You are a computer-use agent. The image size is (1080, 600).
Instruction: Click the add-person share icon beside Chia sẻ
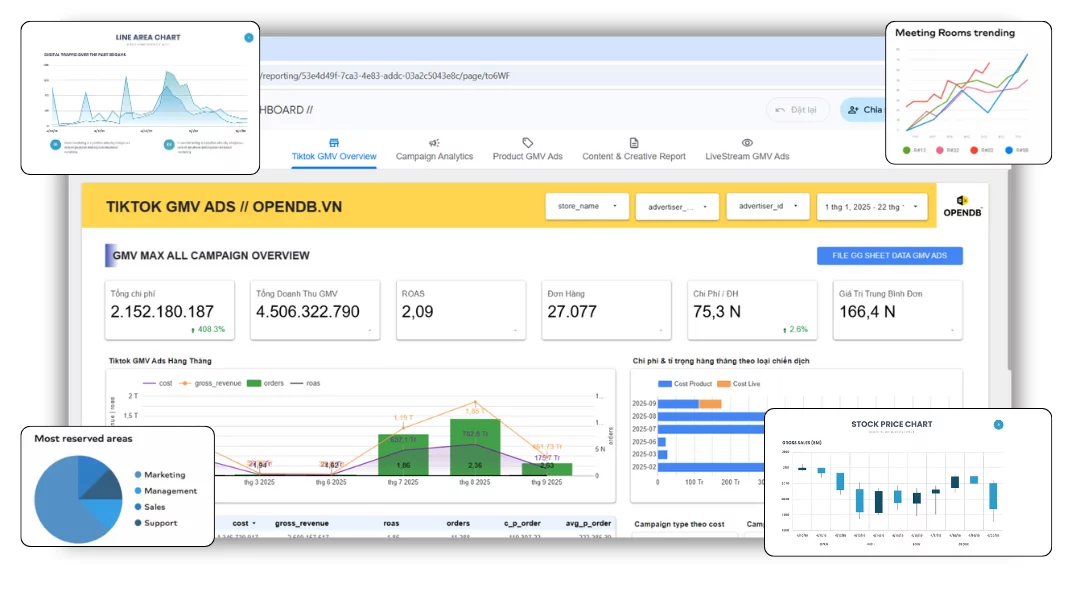(x=854, y=110)
